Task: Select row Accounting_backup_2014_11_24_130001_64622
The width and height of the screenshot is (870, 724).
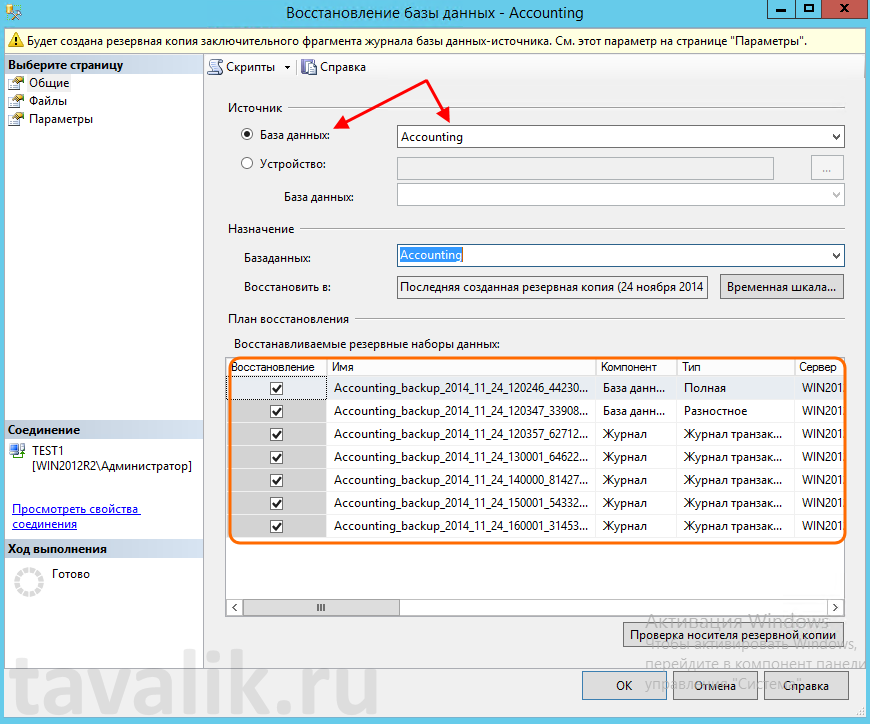Action: pos(536,457)
